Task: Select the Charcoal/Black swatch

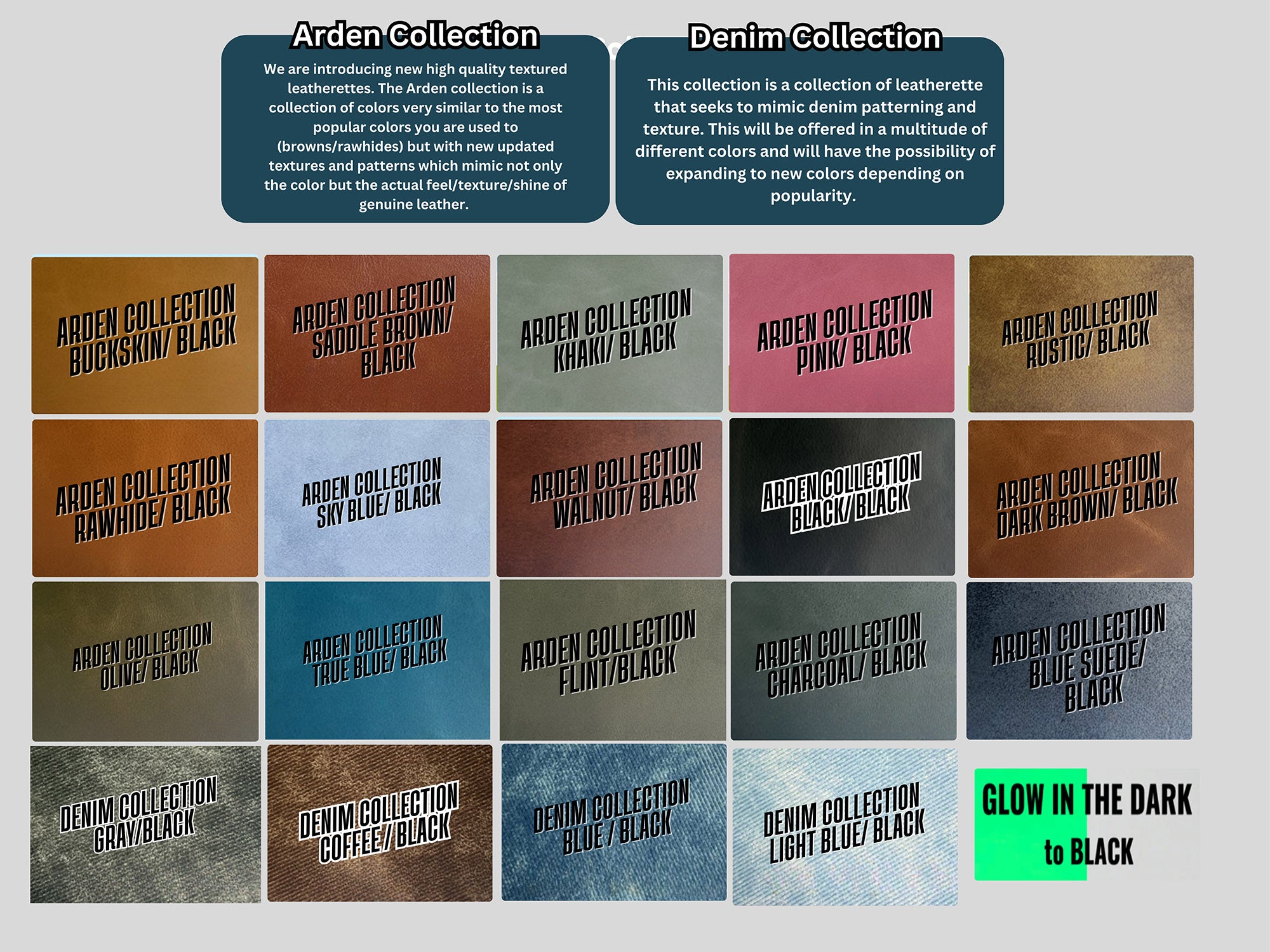Action: (x=843, y=660)
